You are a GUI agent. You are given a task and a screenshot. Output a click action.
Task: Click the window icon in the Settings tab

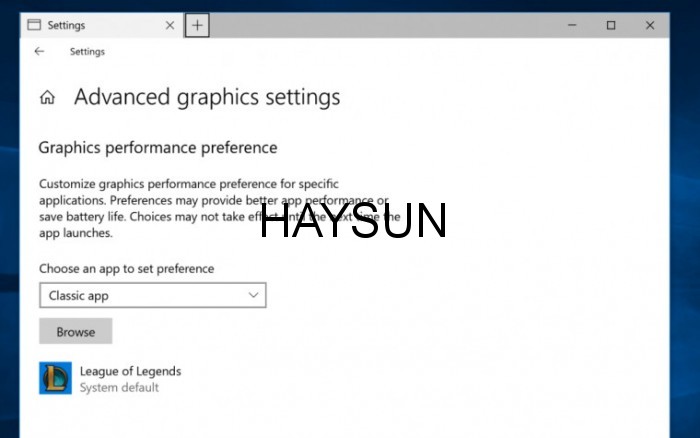coord(33,25)
